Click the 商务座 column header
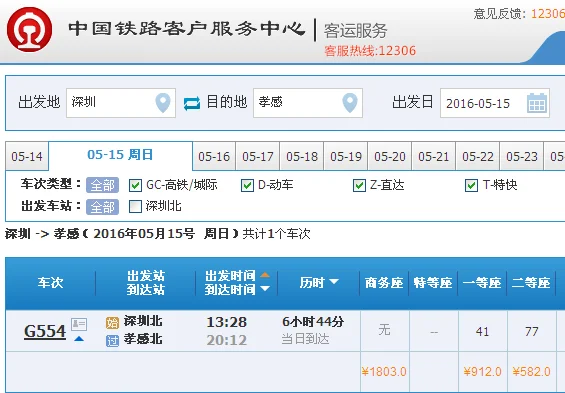 click(384, 283)
